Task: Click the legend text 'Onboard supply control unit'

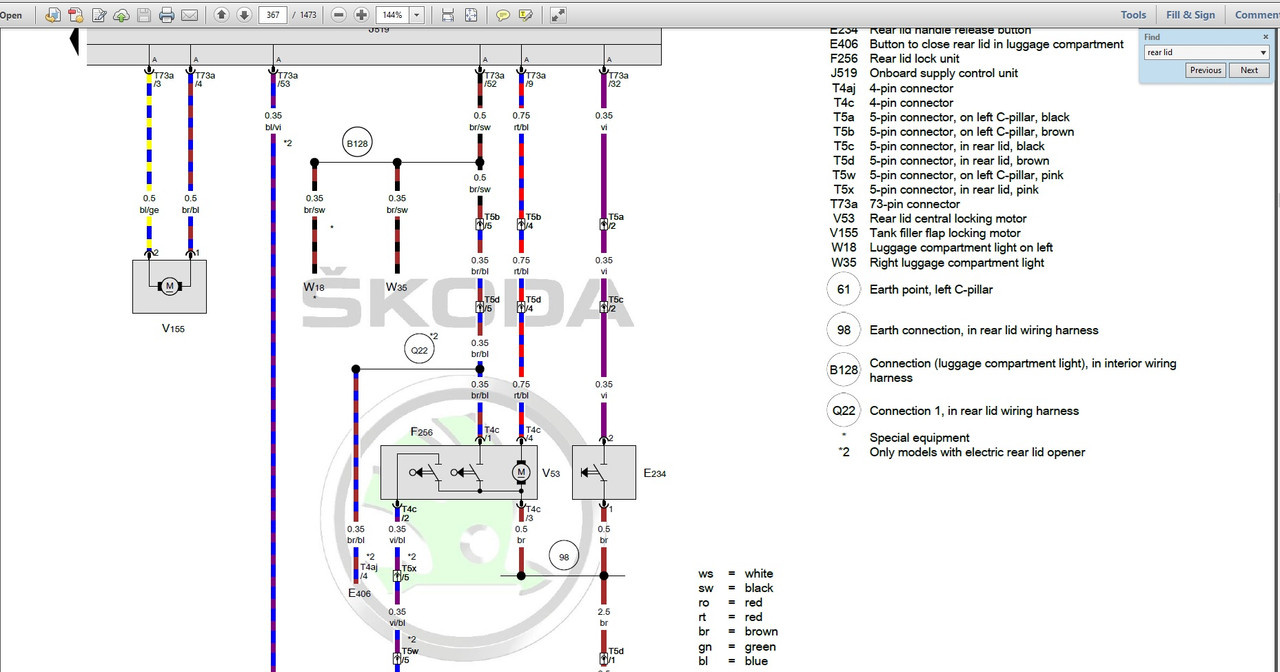Action: coord(944,73)
